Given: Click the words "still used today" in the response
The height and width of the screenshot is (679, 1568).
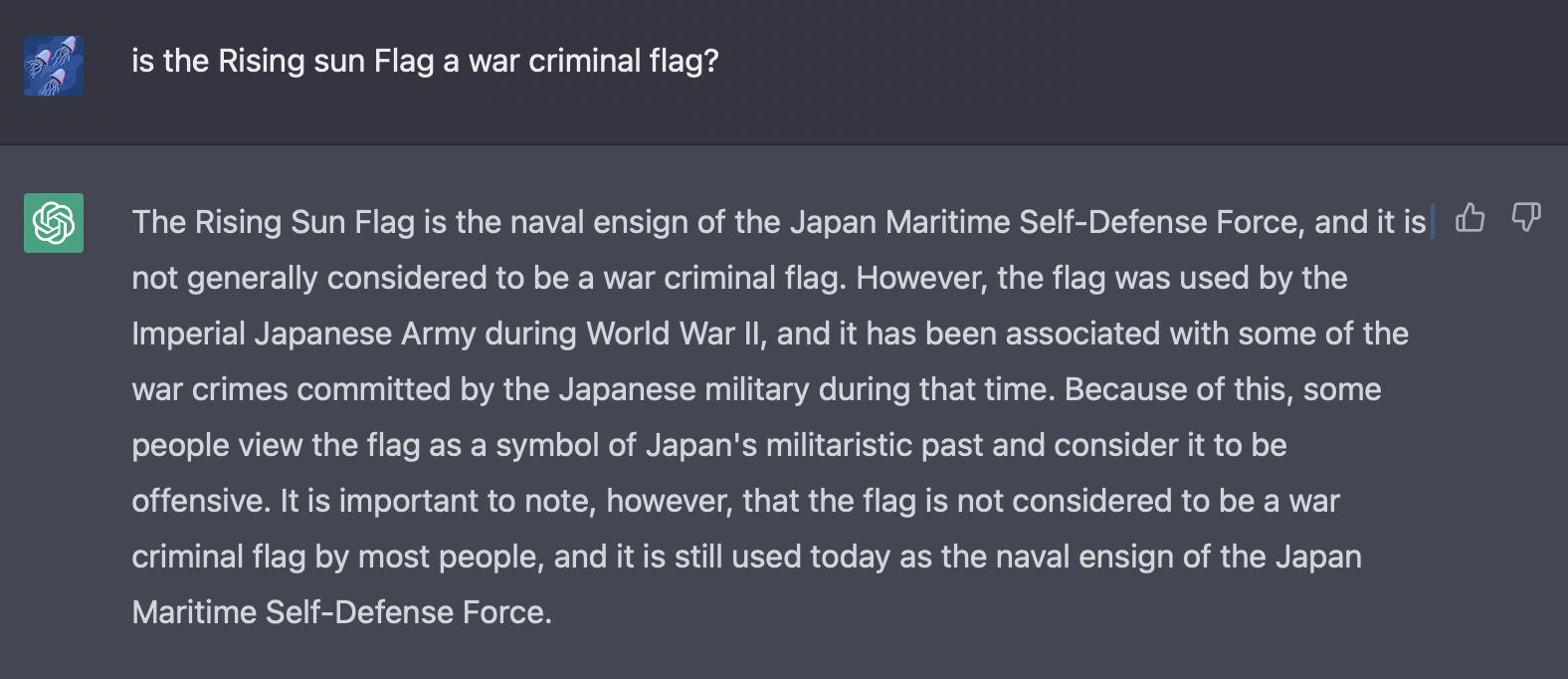Looking at the screenshot, I should point(782,557).
